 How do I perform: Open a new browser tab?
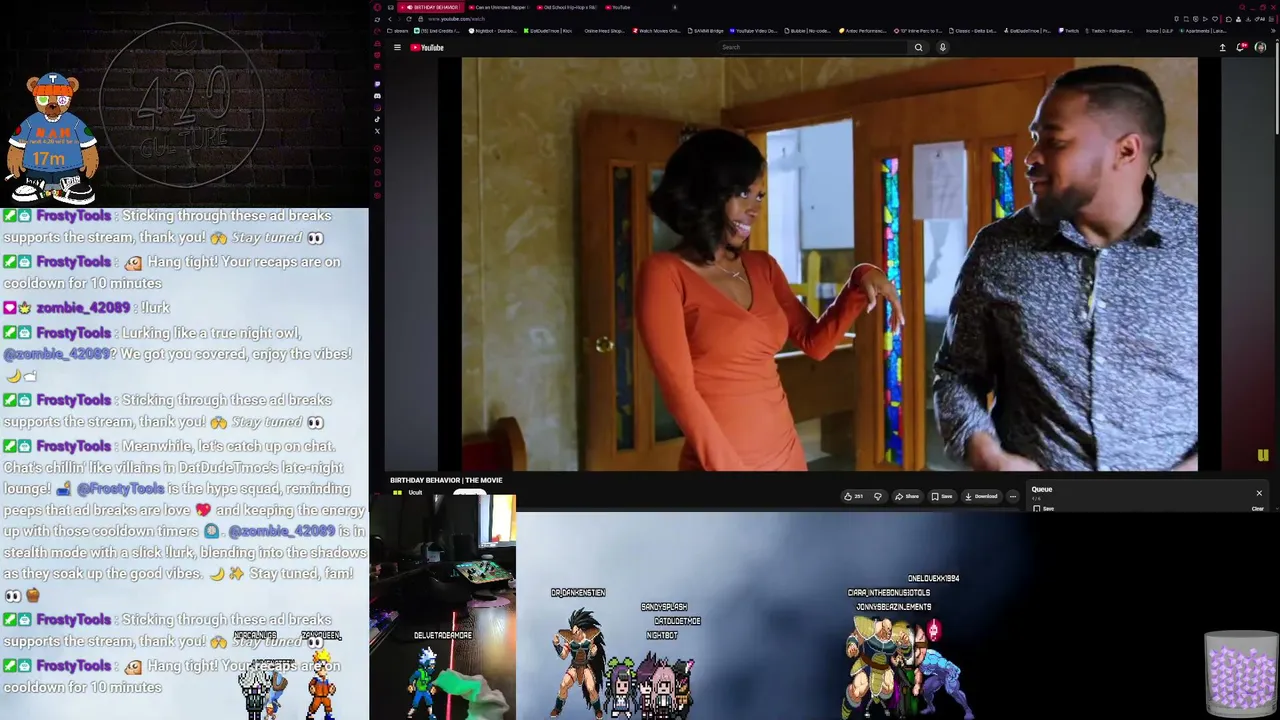[x=674, y=7]
